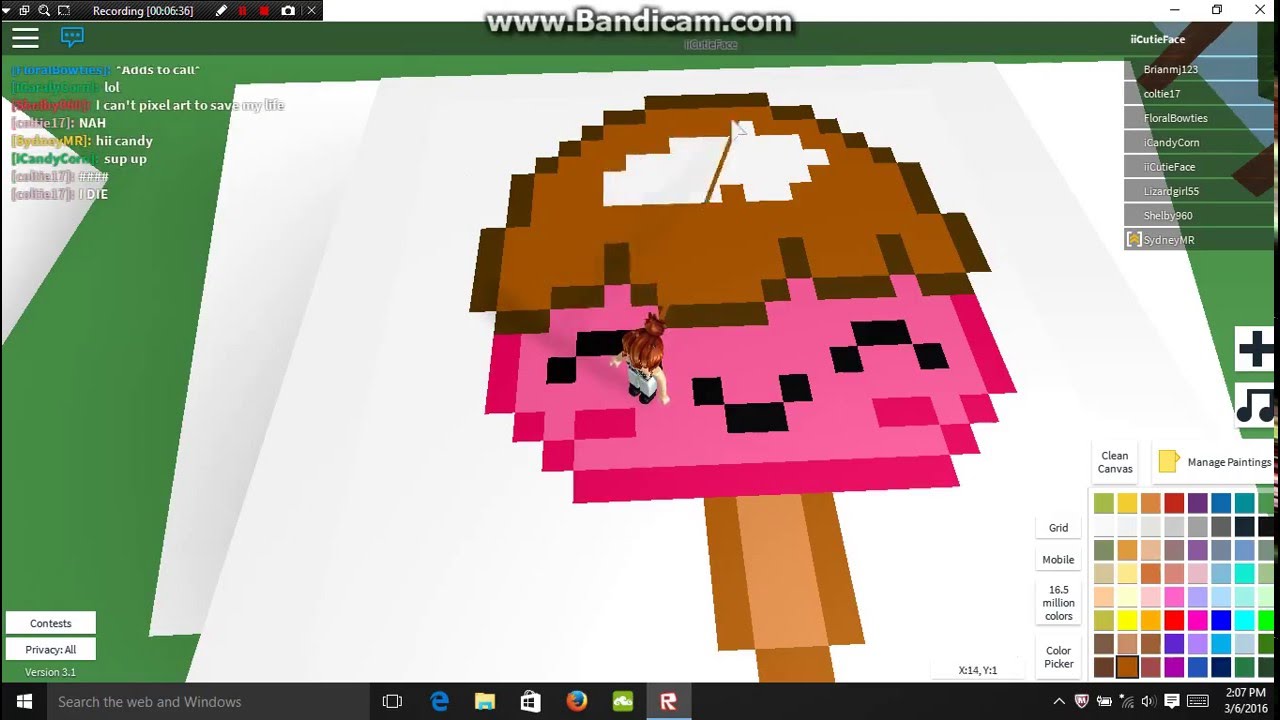Select the pure blue color swatch
1280x720 pixels.
[1221, 620]
